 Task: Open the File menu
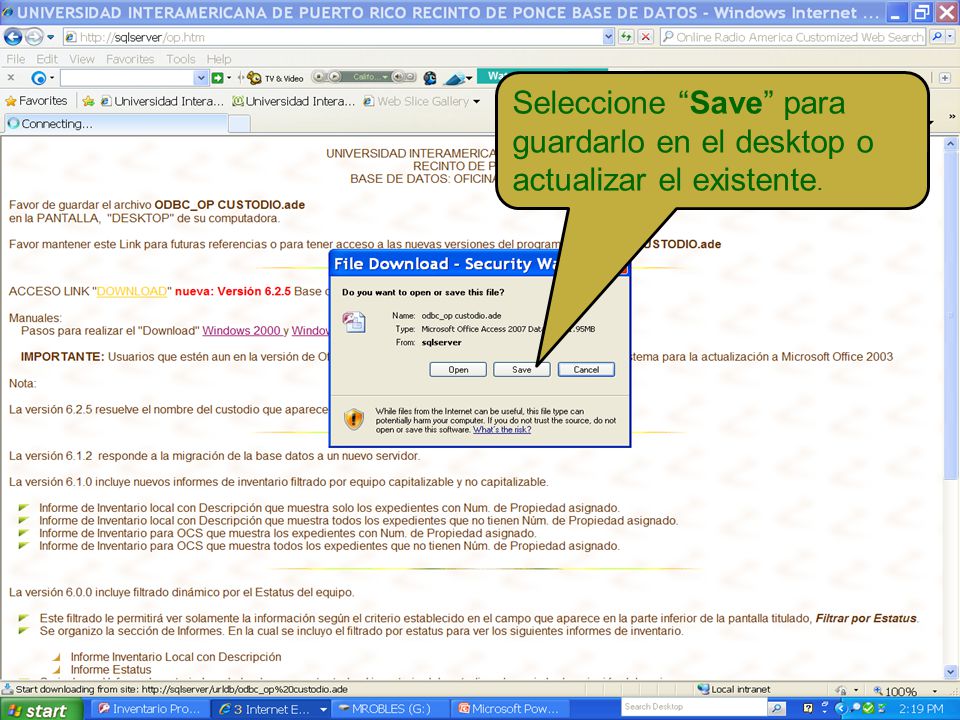16,59
